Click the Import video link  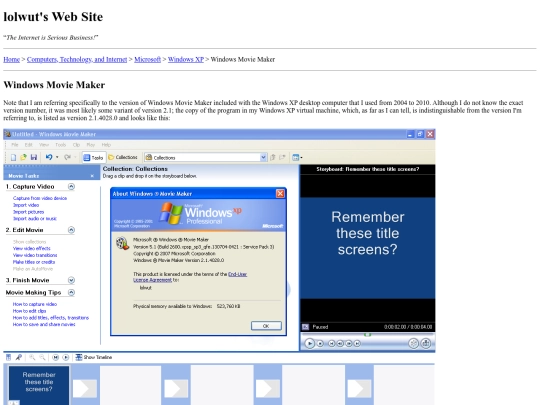pos(26,205)
